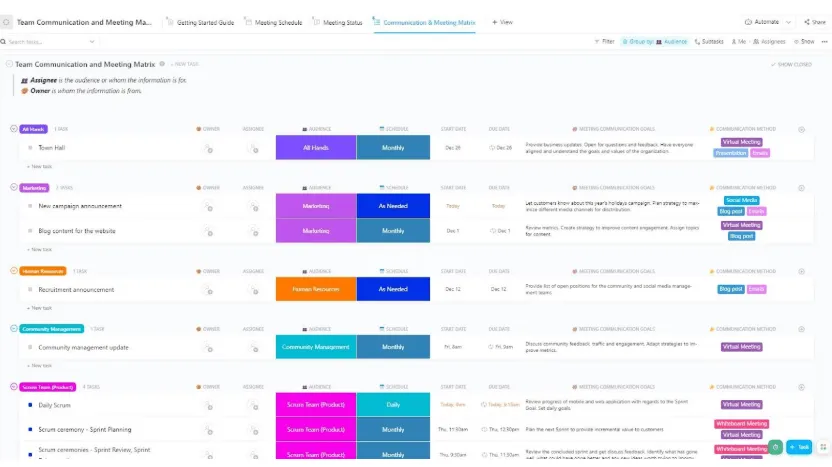Viewport: 832px width, 467px height.
Task: Open dropdown arrow next to Automate
Action: coord(788,22)
